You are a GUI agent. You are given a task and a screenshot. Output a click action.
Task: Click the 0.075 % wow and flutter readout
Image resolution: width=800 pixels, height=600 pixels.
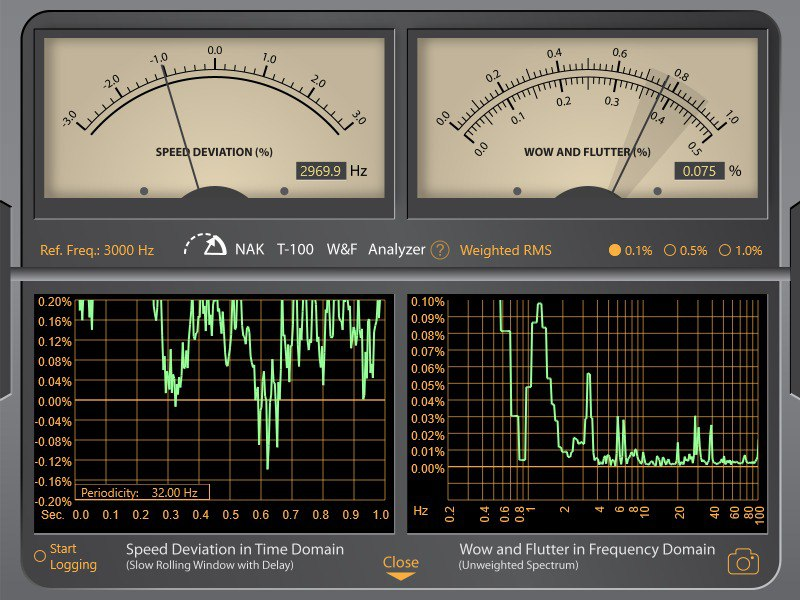pyautogui.click(x=699, y=171)
